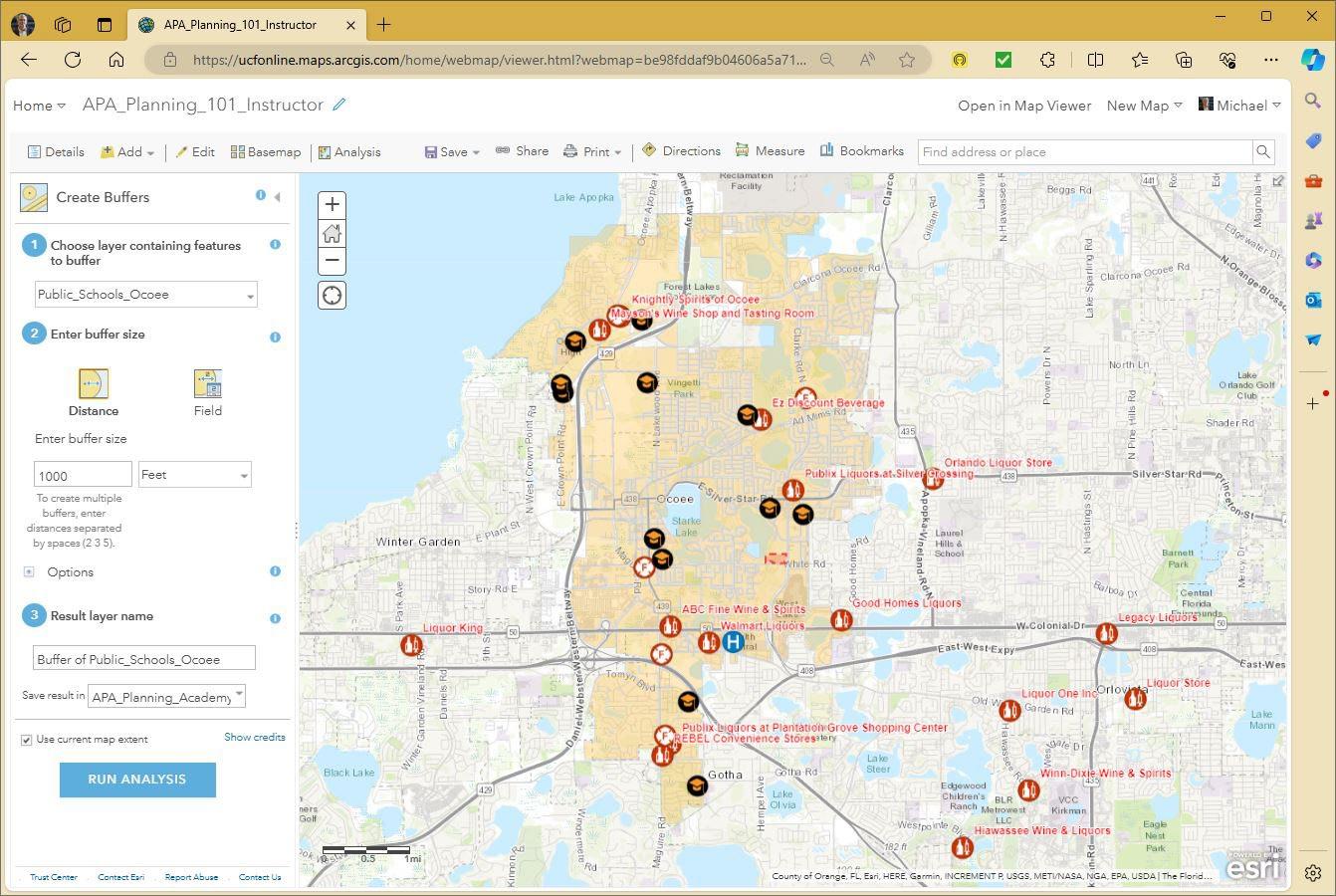
Task: Open the Print dropdown menu
Action: click(592, 152)
